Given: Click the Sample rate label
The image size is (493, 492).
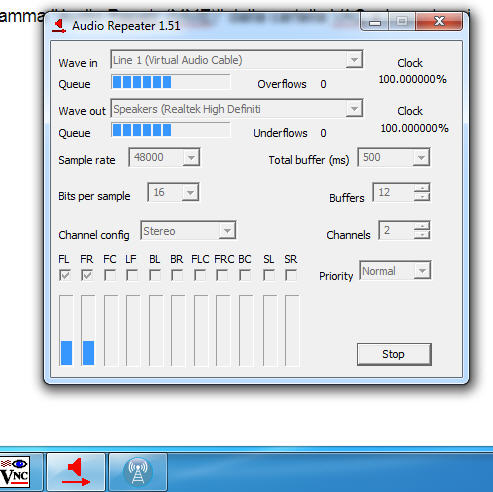Looking at the screenshot, I should (87, 160).
